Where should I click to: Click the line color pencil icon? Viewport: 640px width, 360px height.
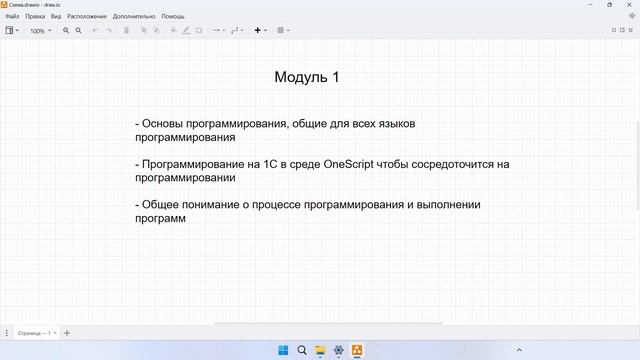pyautogui.click(x=186, y=31)
